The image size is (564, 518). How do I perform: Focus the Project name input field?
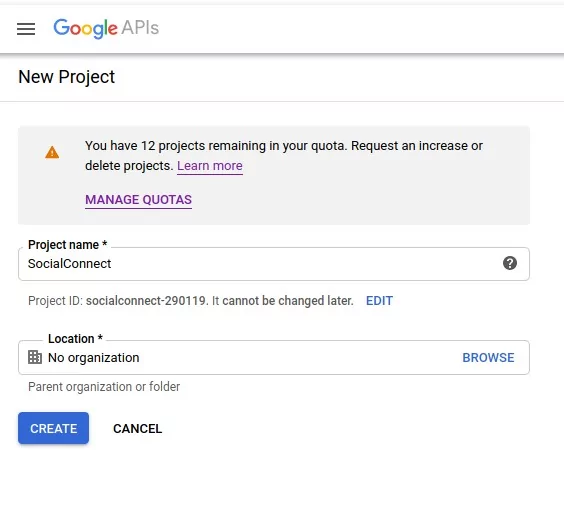(274, 264)
